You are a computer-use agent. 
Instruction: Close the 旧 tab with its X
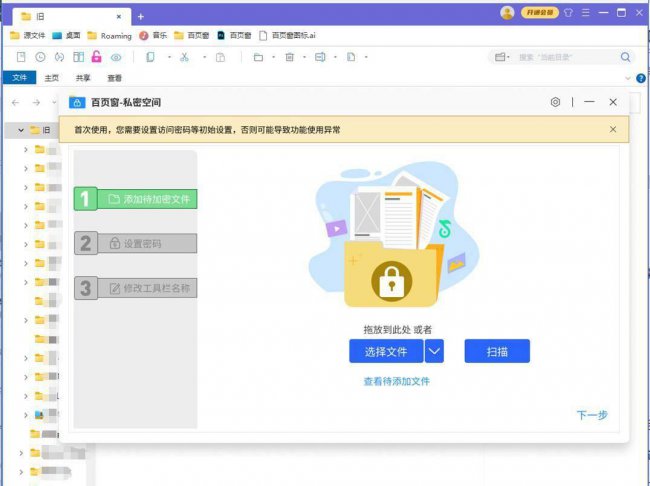click(x=119, y=17)
